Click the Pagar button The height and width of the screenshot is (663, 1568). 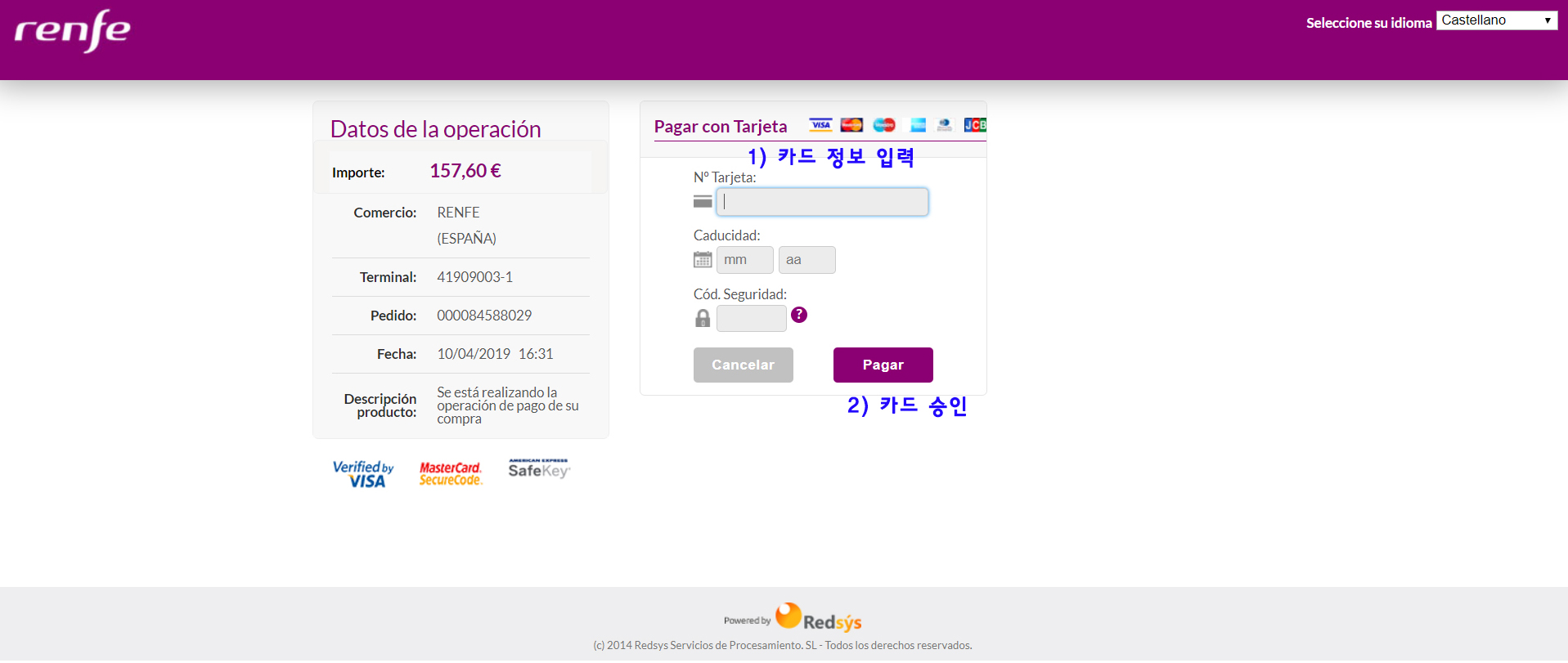[x=883, y=365]
